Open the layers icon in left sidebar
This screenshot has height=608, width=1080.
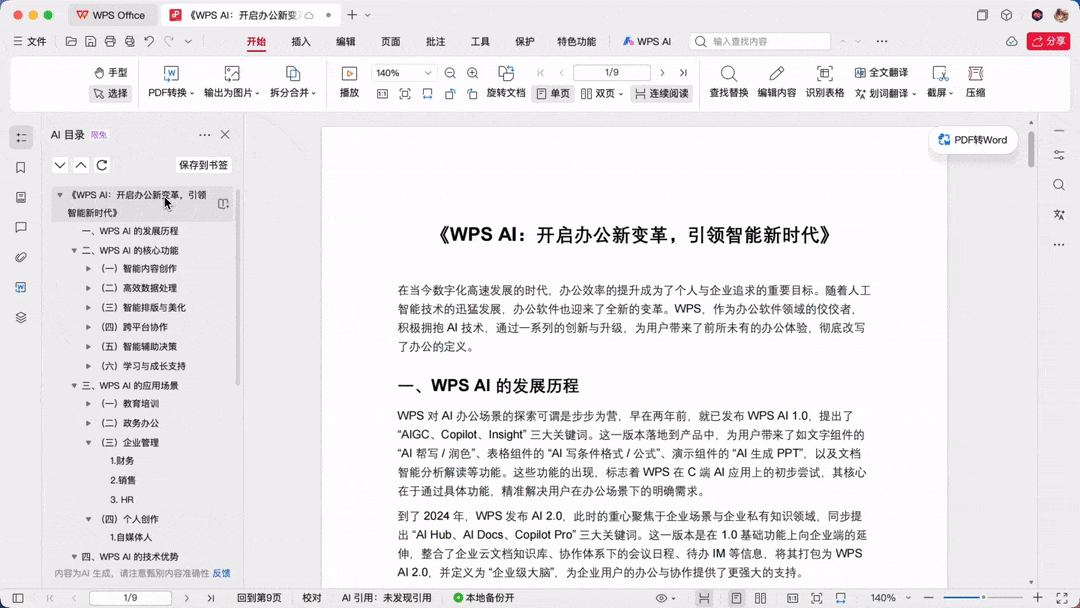(21, 317)
